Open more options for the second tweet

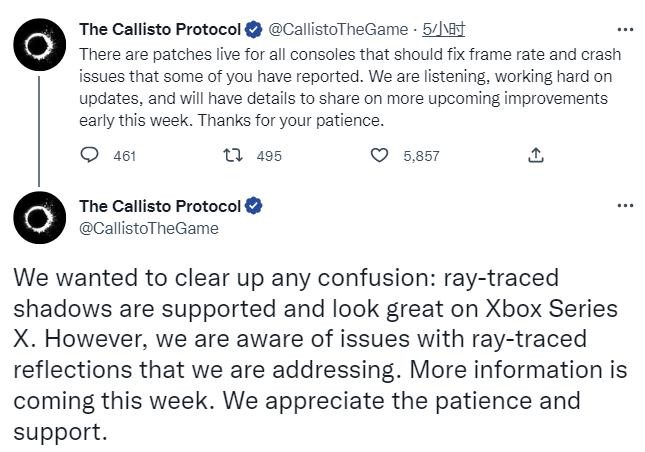click(625, 206)
